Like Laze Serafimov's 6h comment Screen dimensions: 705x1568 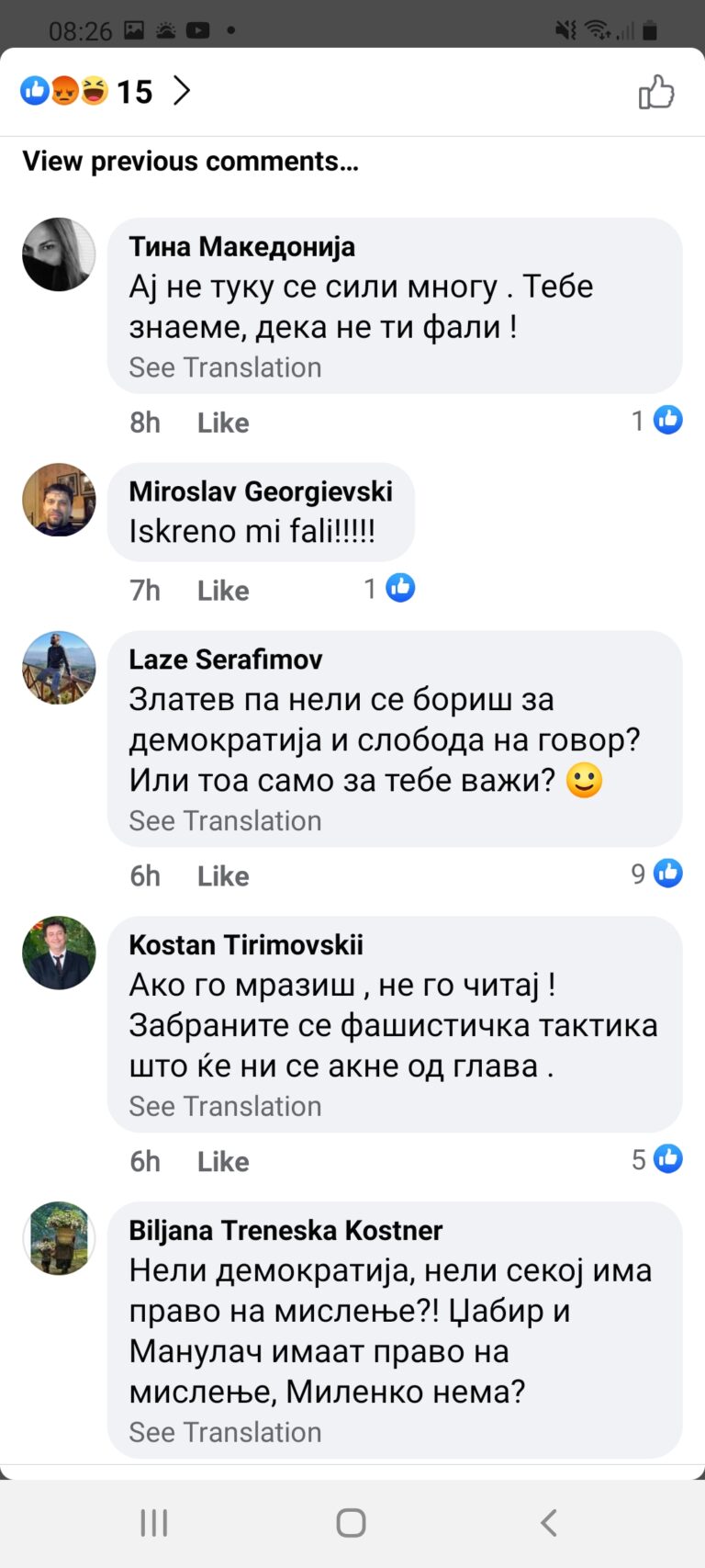click(223, 876)
